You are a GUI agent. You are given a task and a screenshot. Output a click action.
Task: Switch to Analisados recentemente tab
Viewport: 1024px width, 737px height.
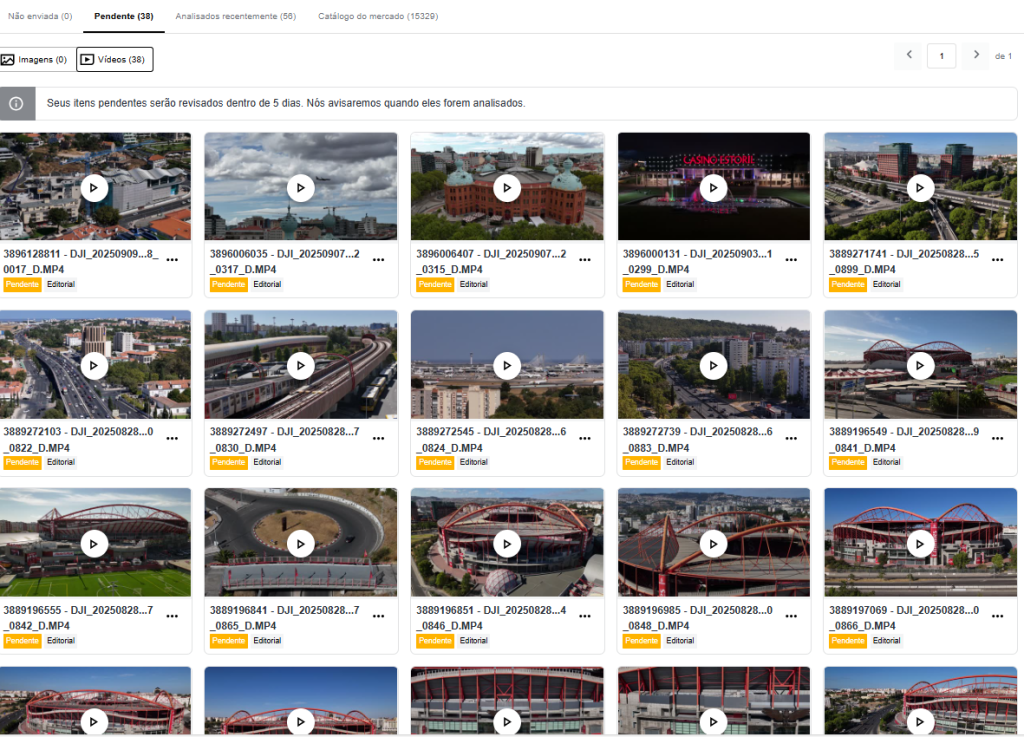click(x=235, y=17)
